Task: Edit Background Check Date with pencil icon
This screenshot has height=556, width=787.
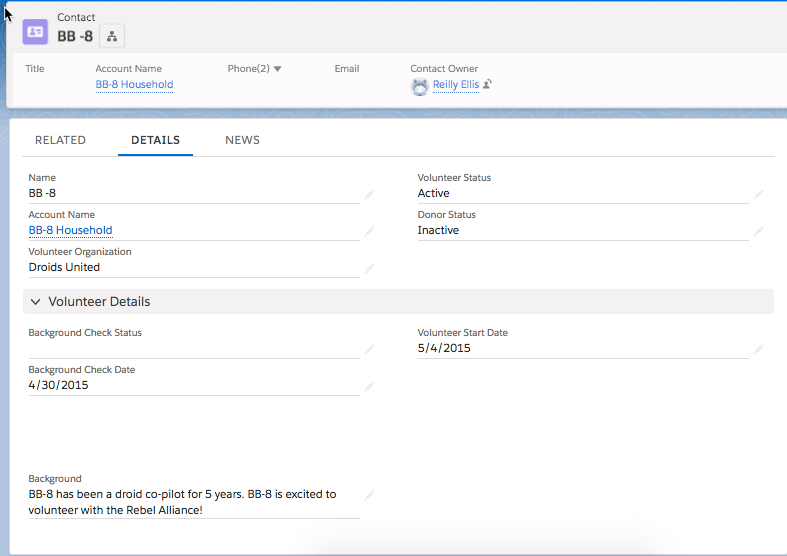Action: (x=369, y=386)
